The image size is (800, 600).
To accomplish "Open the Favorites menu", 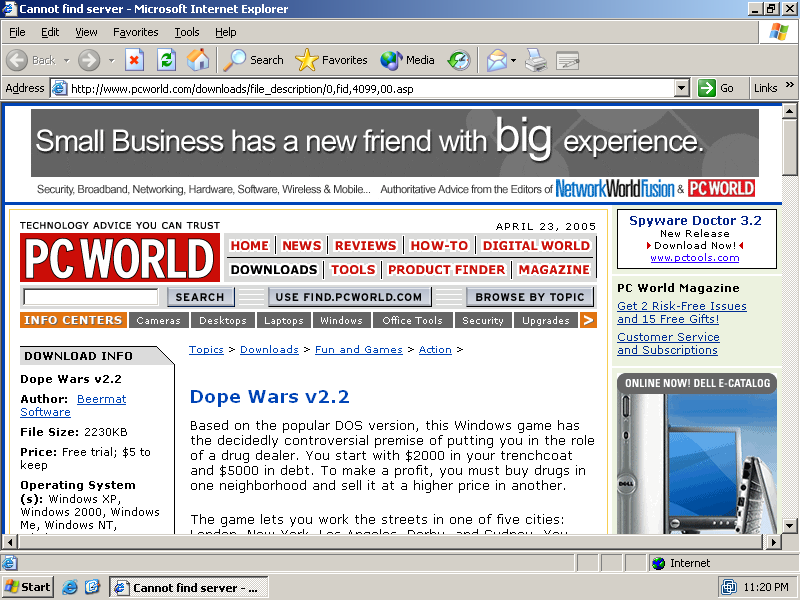I will (136, 32).
